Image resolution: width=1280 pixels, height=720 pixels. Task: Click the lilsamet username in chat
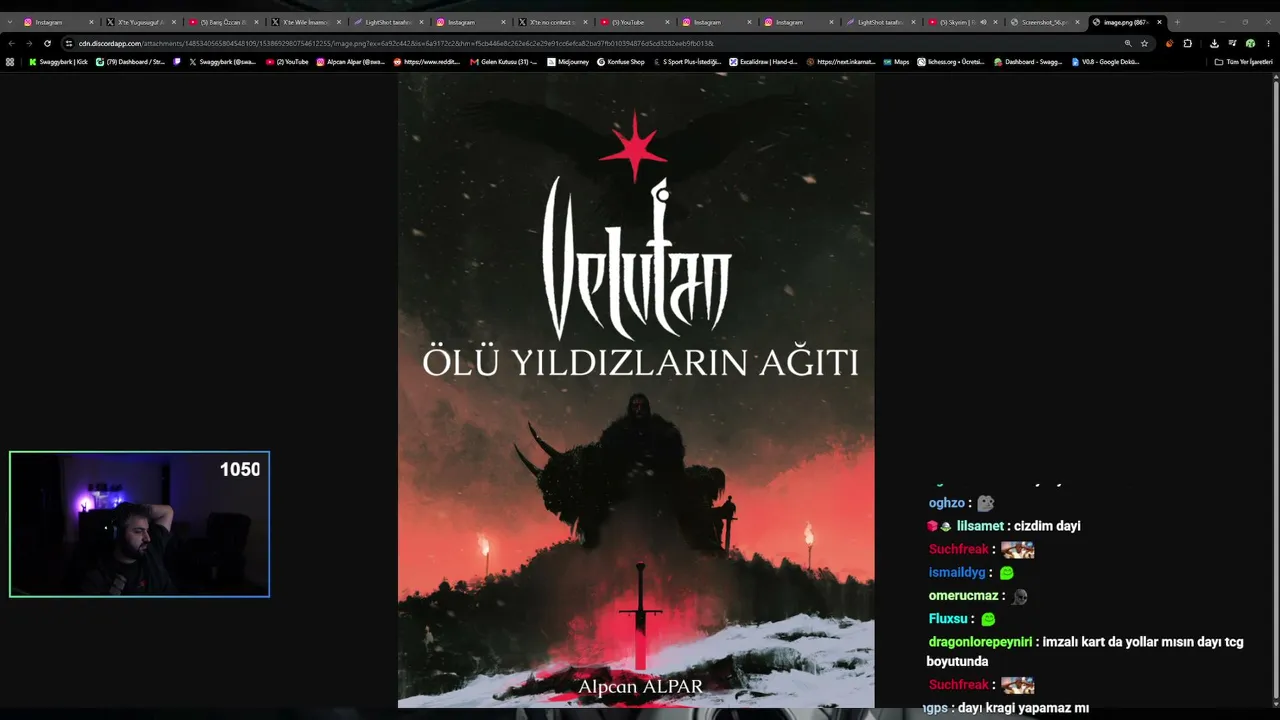click(x=980, y=526)
